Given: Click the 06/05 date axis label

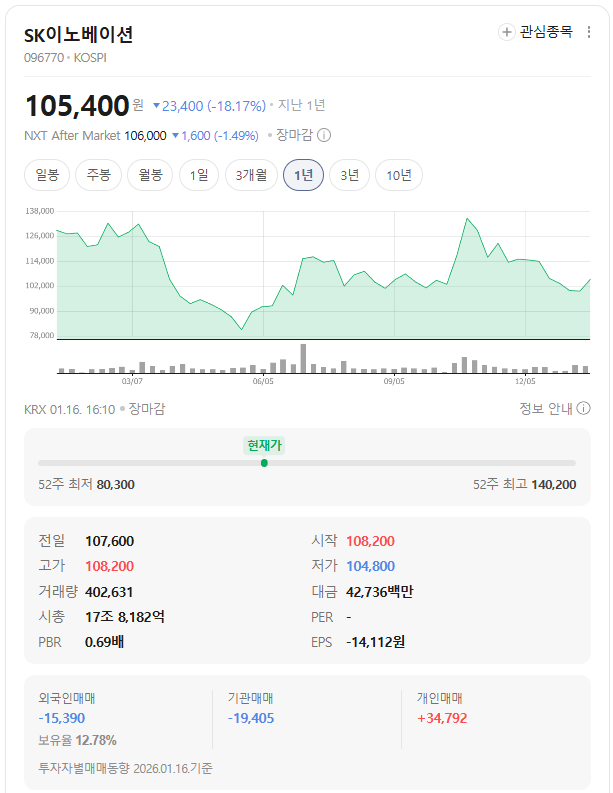Looking at the screenshot, I should pos(263,381).
